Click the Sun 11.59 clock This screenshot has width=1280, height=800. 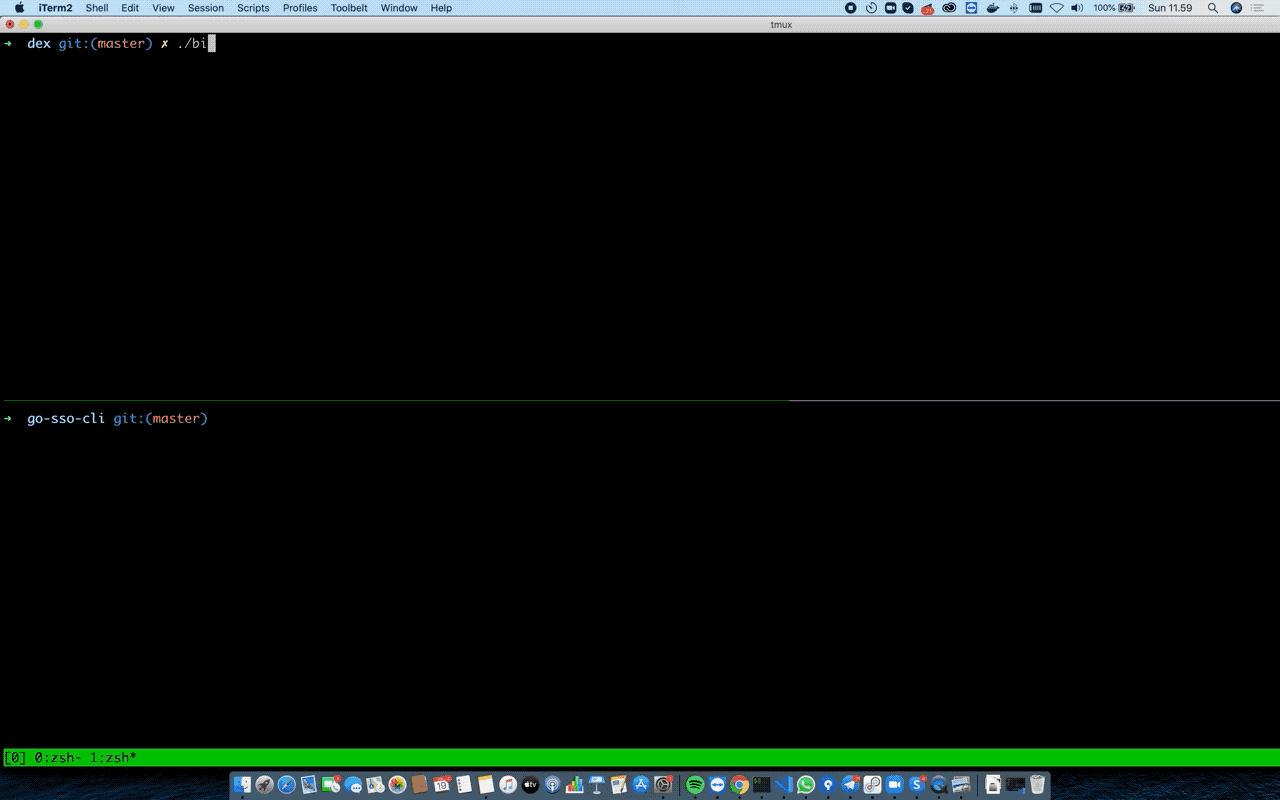pyautogui.click(x=1170, y=8)
